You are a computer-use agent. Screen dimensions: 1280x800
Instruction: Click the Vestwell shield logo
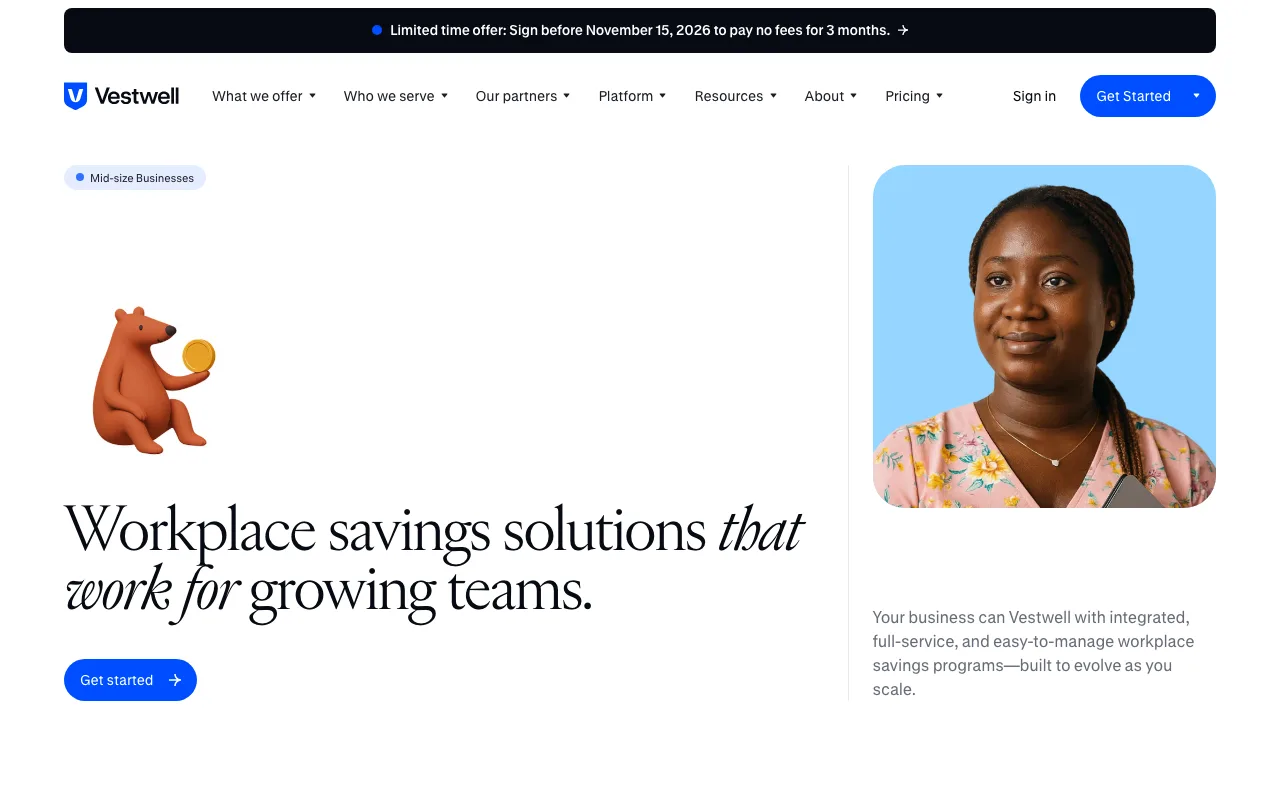[x=75, y=96]
